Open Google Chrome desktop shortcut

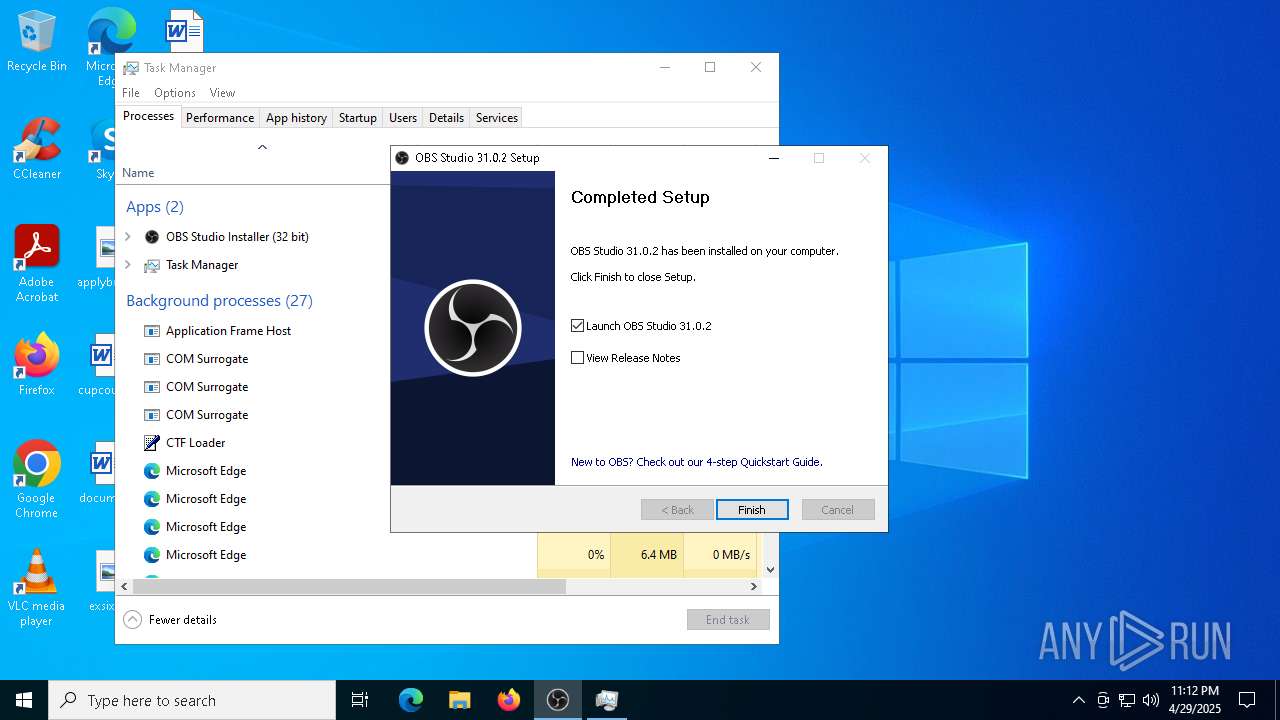tap(37, 480)
